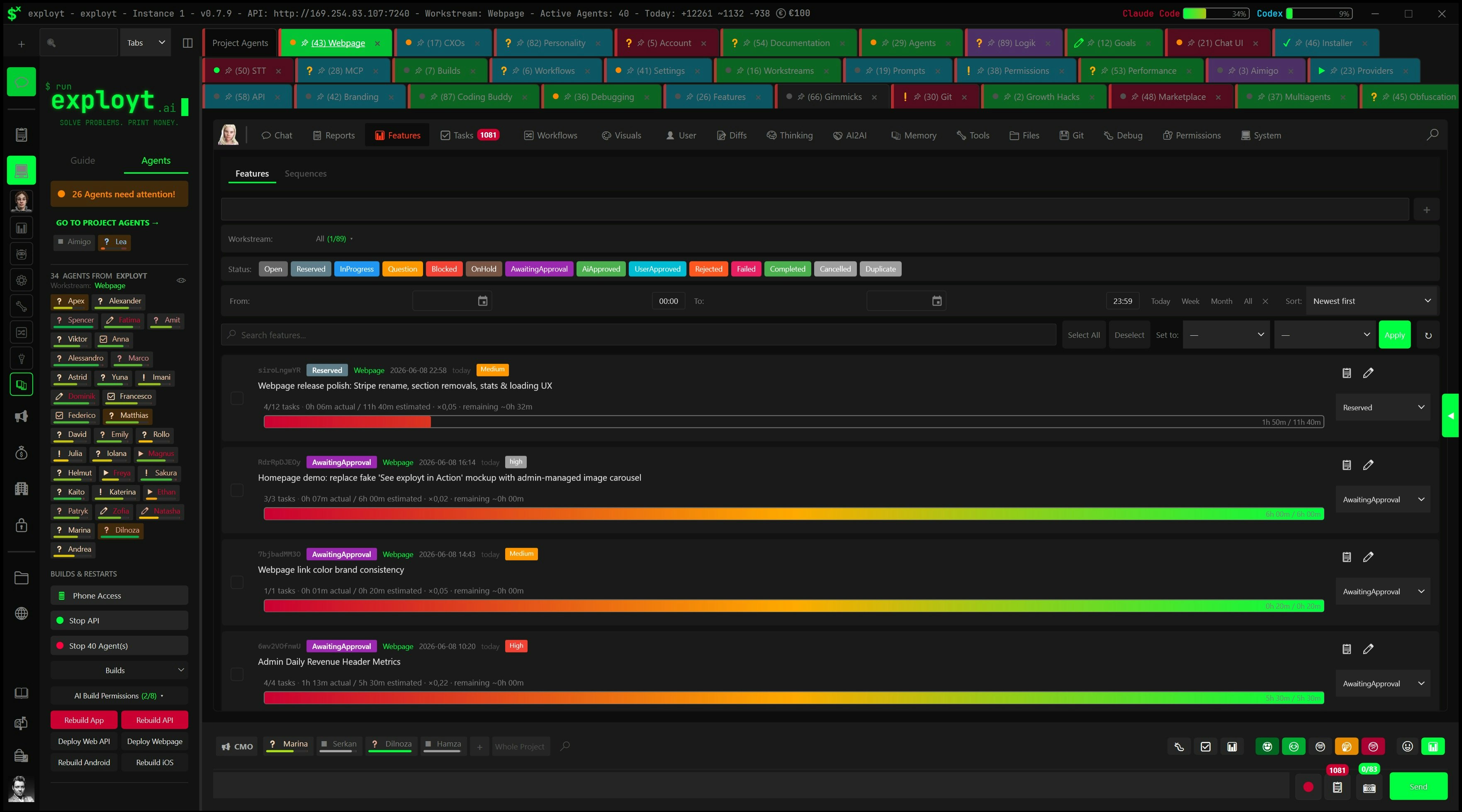Screen dimensions: 1462x812
Task: Open AI Build Permissions (2/8) dropdown
Action: point(119,696)
